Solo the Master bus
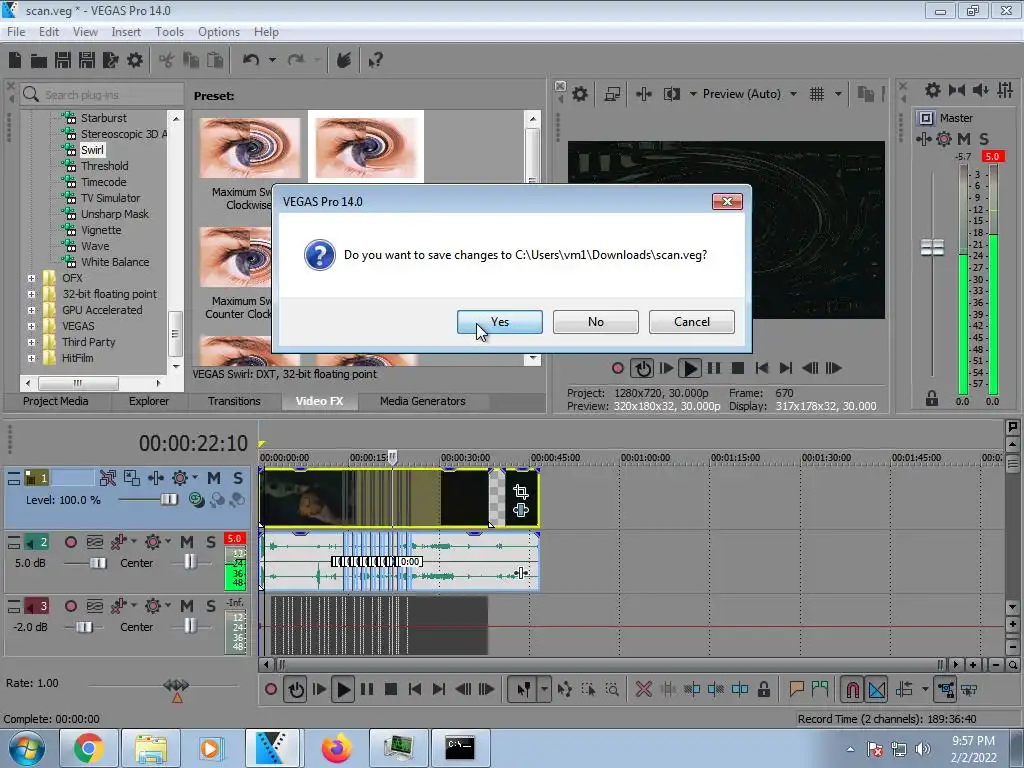Viewport: 1024px width, 768px height. pos(984,138)
